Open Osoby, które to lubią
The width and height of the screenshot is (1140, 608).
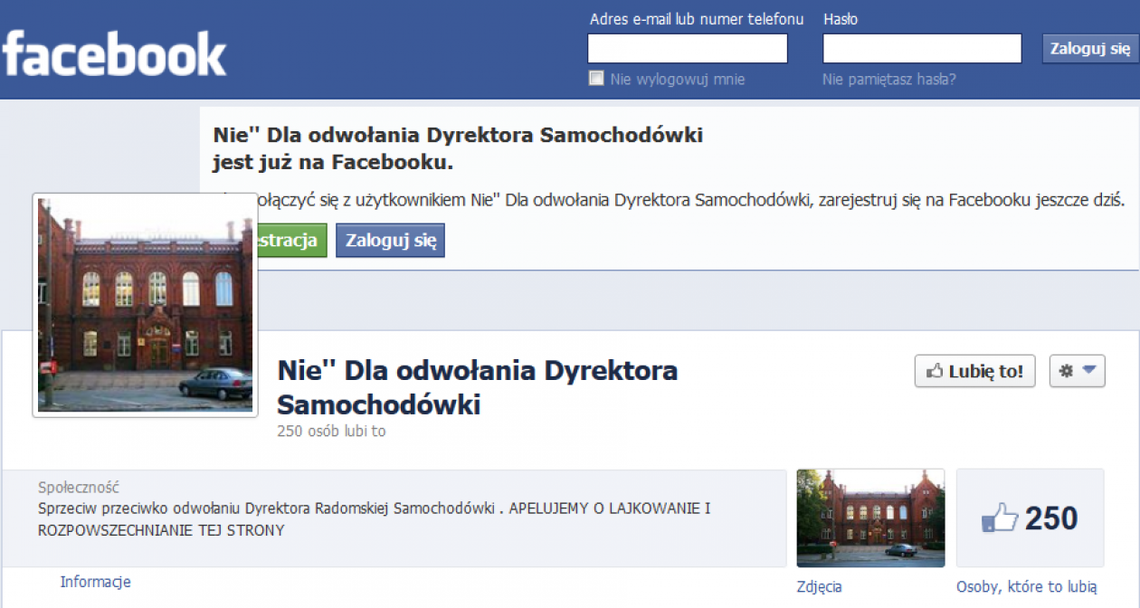pos(1029,586)
